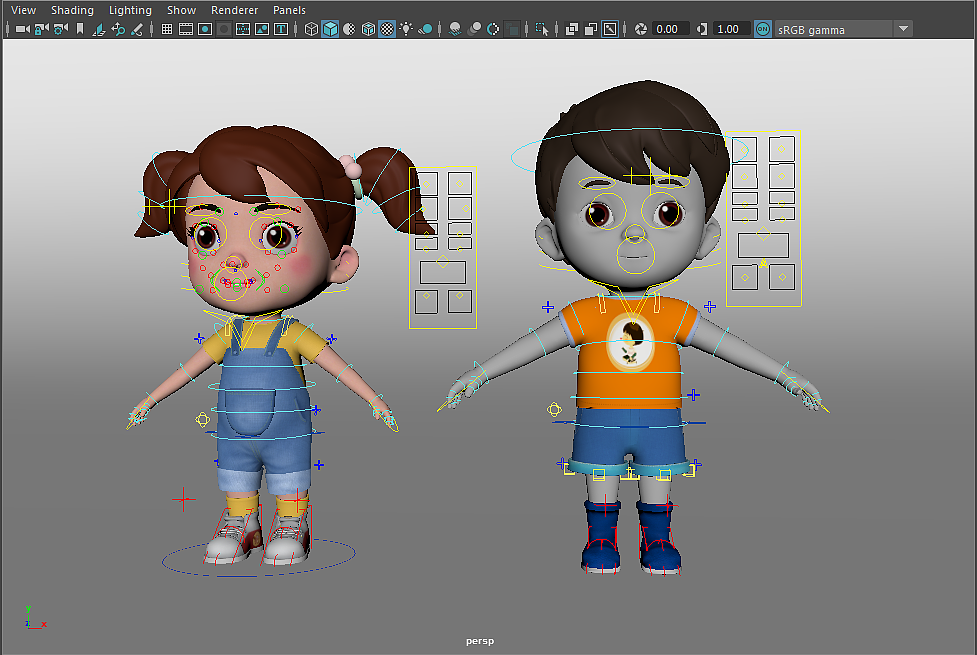Click the gamma value field 1.00
977x655 pixels.
tap(730, 29)
